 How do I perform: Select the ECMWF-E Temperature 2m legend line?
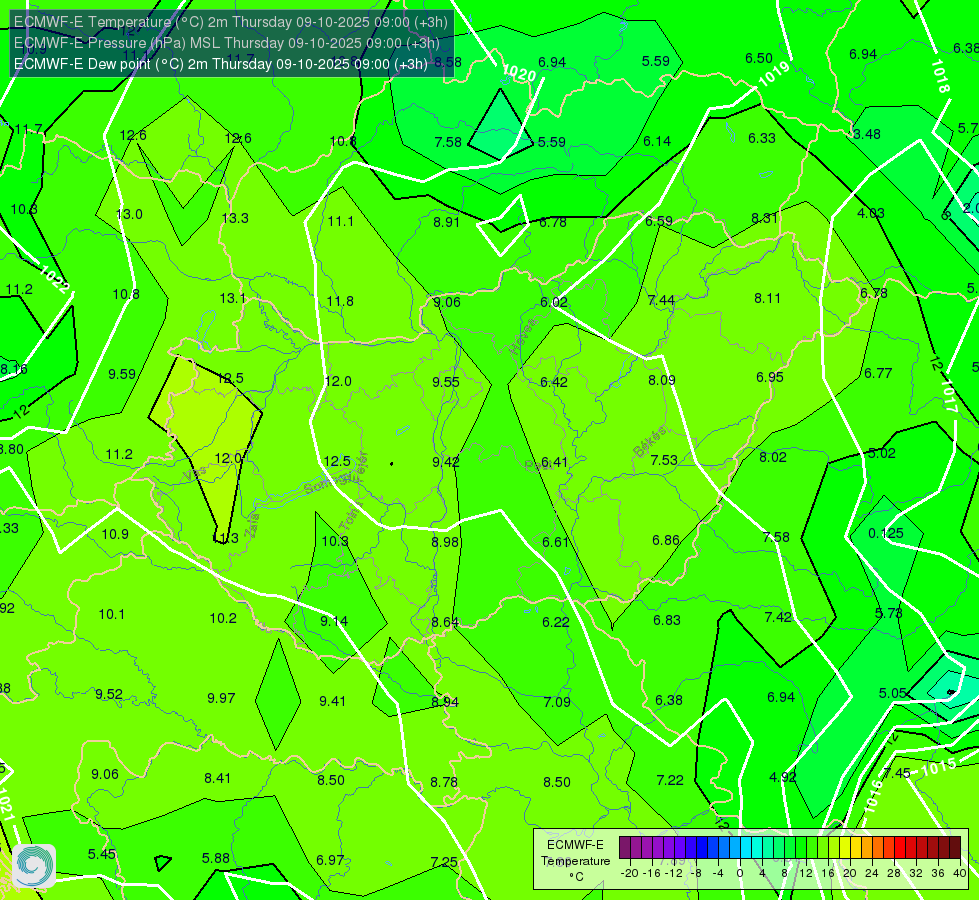pyautogui.click(x=230, y=22)
